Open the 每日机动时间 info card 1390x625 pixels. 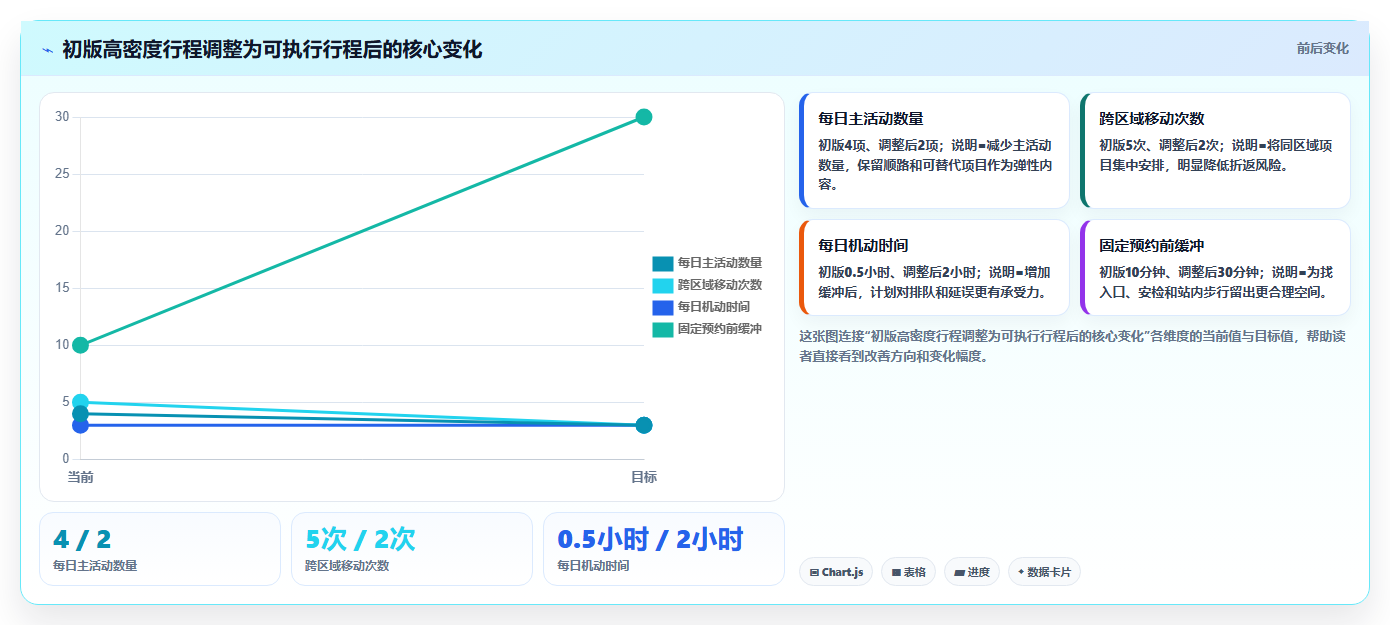point(935,267)
